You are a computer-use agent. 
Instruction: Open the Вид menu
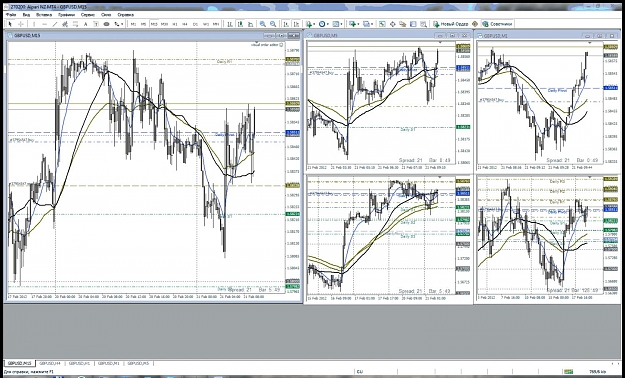pos(26,14)
